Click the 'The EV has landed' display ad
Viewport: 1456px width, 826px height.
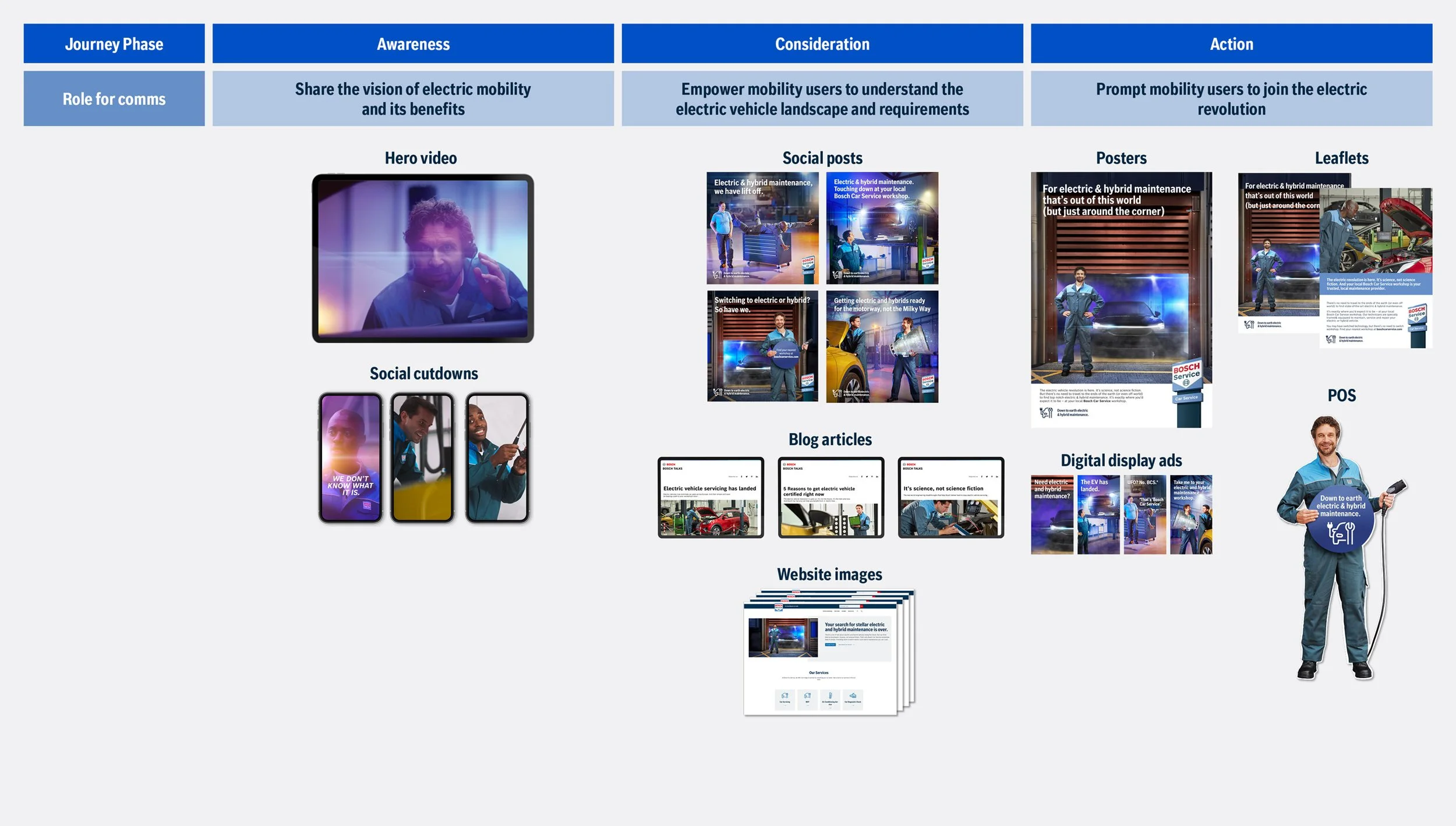point(1098,515)
